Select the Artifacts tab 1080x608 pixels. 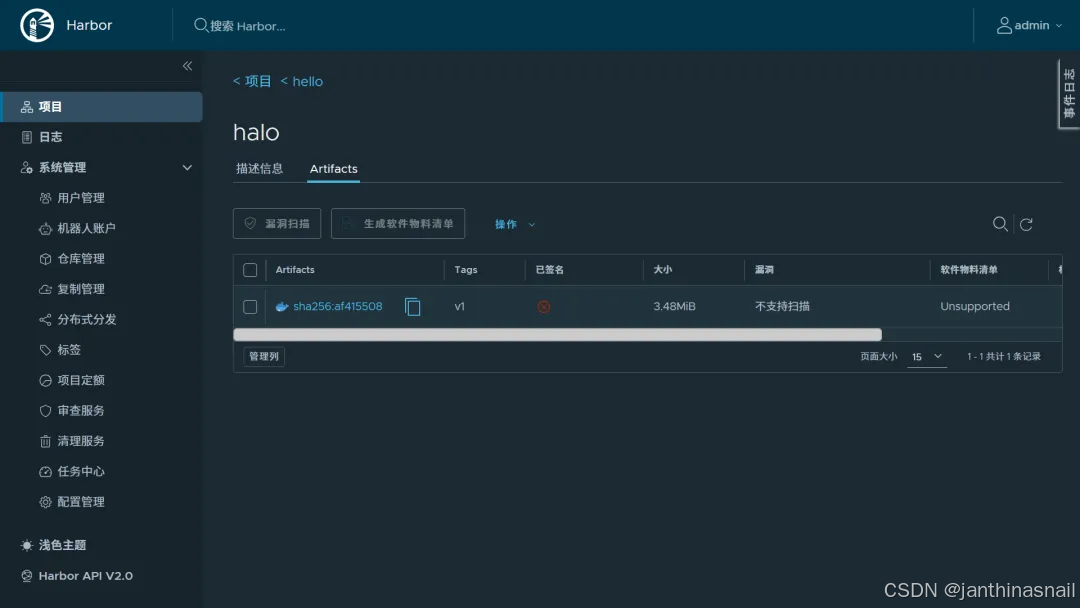point(333,169)
